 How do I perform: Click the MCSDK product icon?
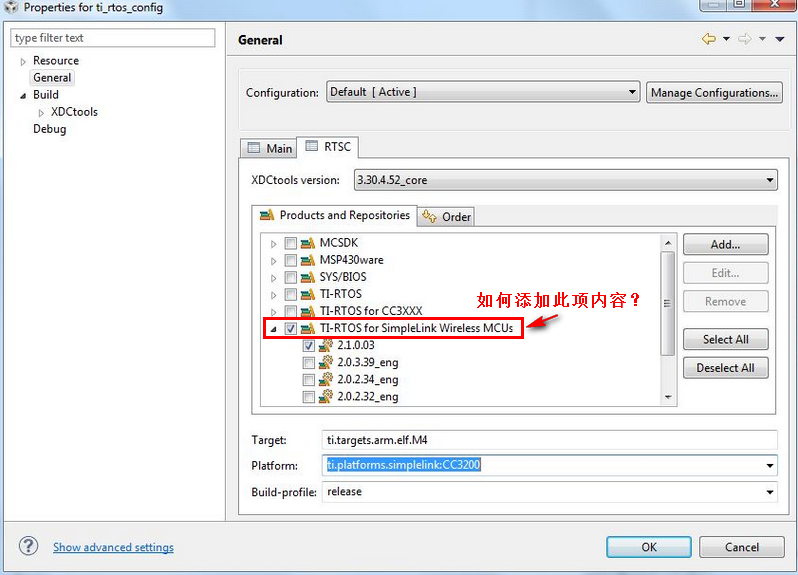coord(307,243)
